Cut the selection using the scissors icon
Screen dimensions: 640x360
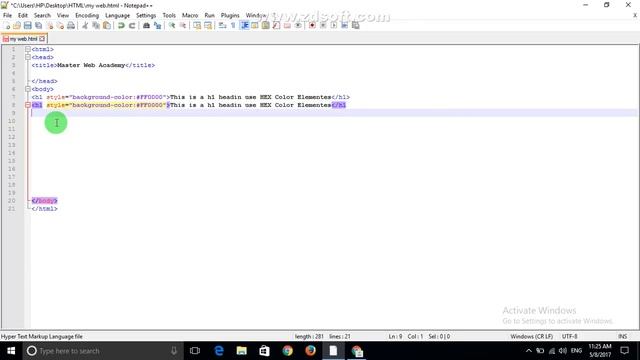85,25
